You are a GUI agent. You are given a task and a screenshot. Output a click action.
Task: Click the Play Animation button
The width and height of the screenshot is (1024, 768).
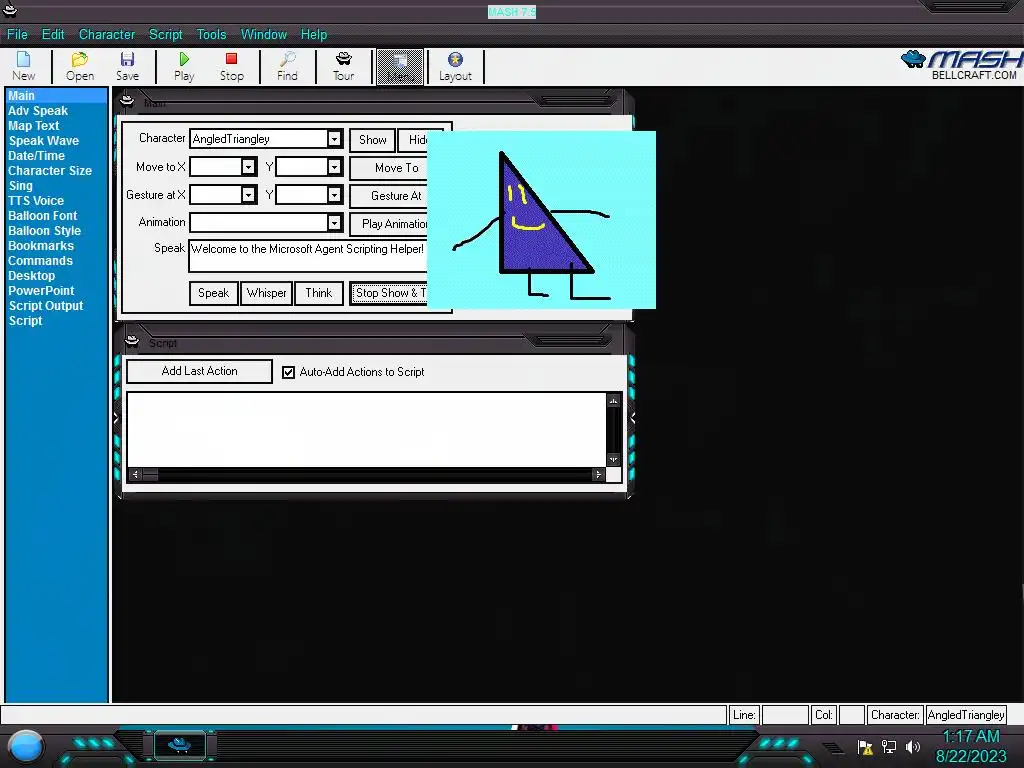click(x=389, y=224)
